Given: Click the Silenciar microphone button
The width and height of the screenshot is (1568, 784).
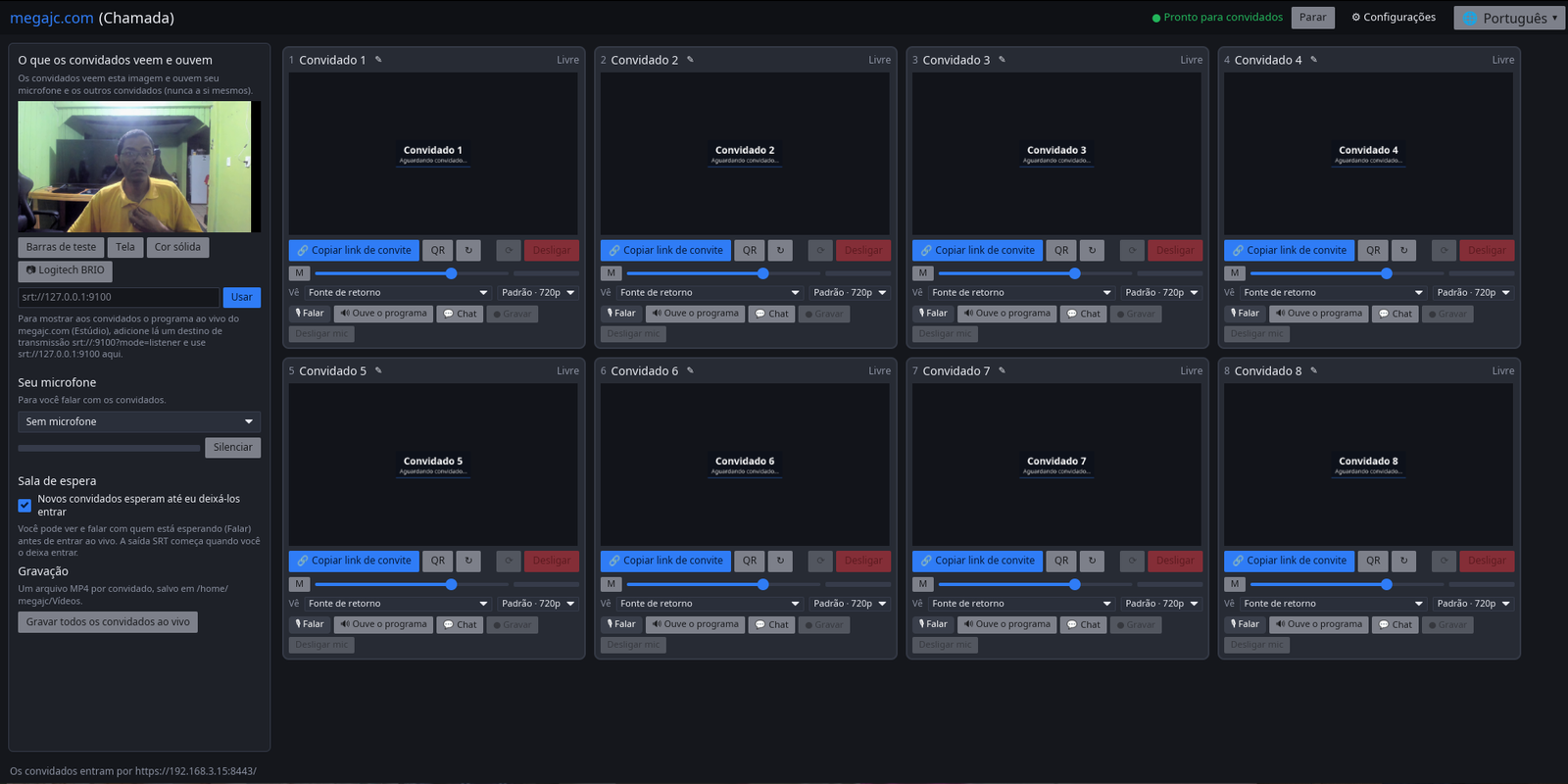Looking at the screenshot, I should click(233, 447).
